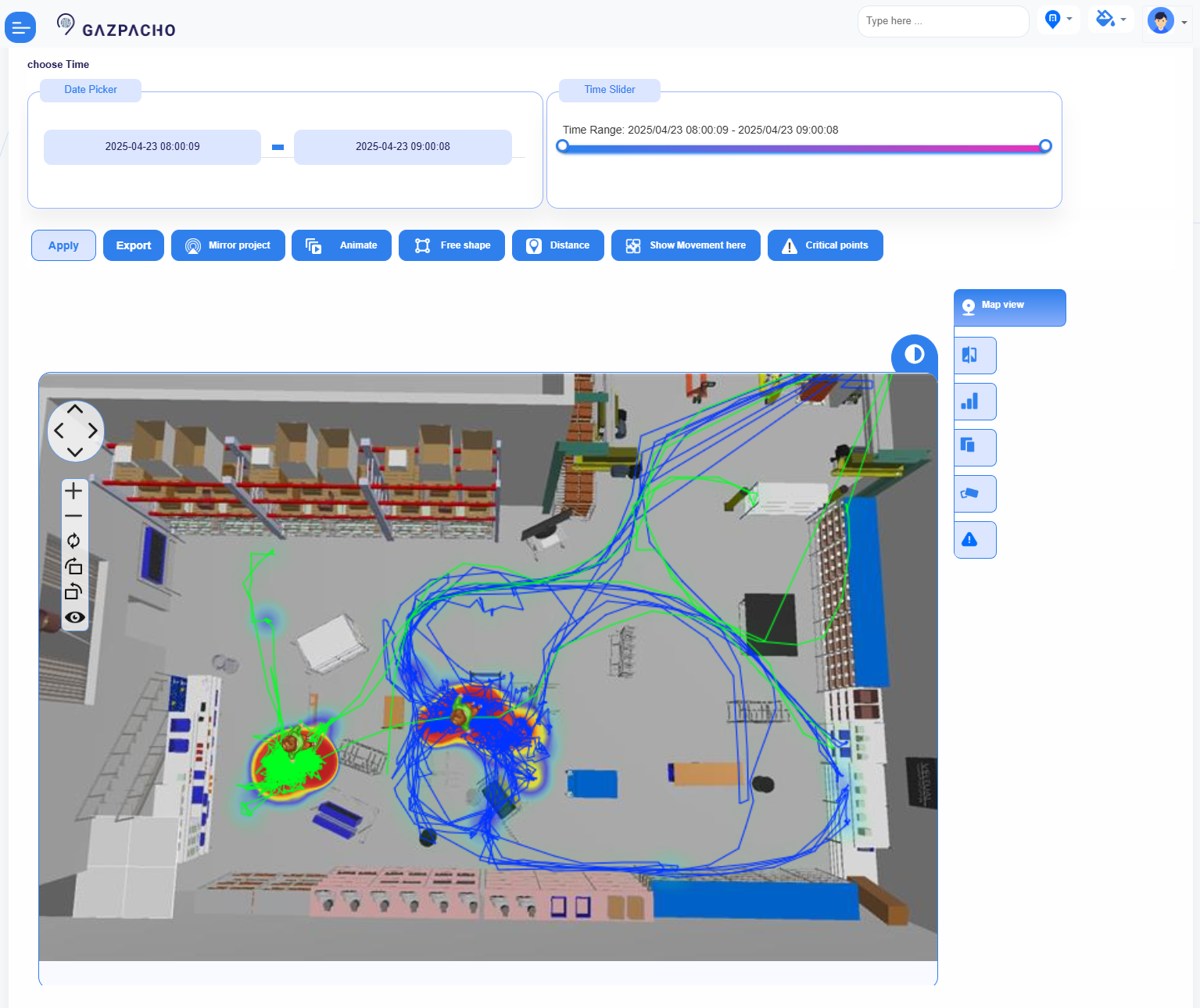Zoom in on the map with plus icon

tap(73, 491)
